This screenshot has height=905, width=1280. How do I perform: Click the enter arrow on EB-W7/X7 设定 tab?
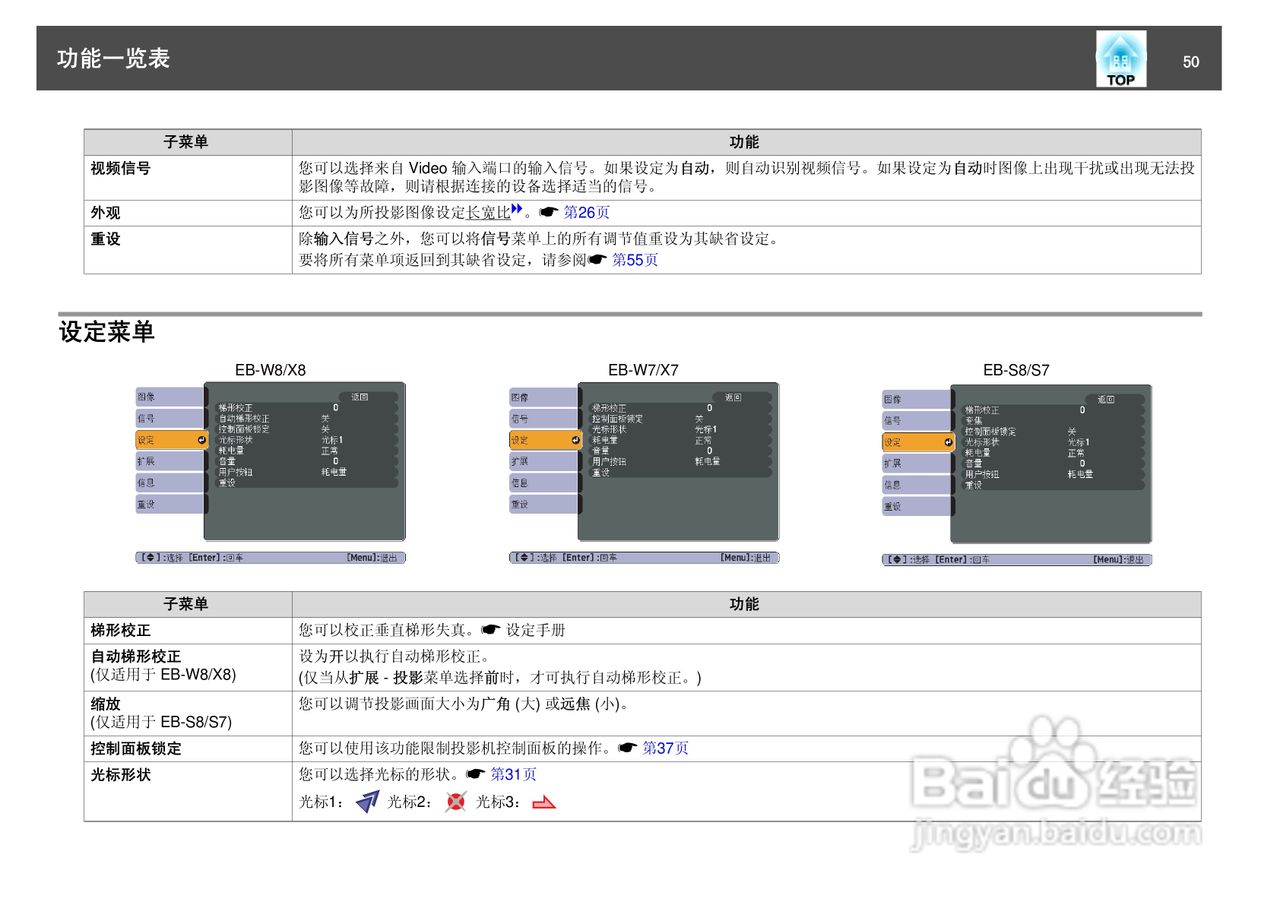[x=575, y=440]
